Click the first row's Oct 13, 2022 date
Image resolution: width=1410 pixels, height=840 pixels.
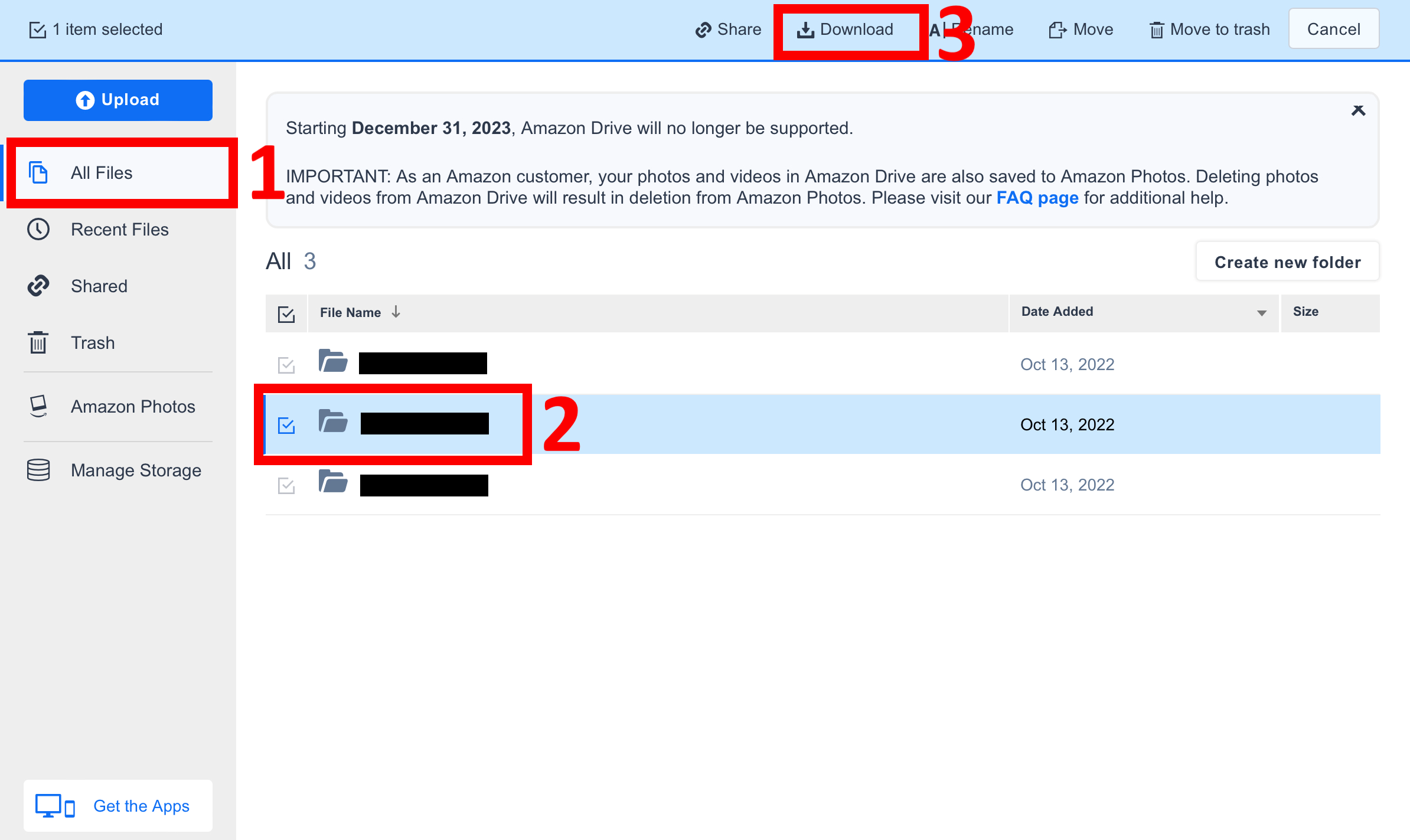point(1068,365)
